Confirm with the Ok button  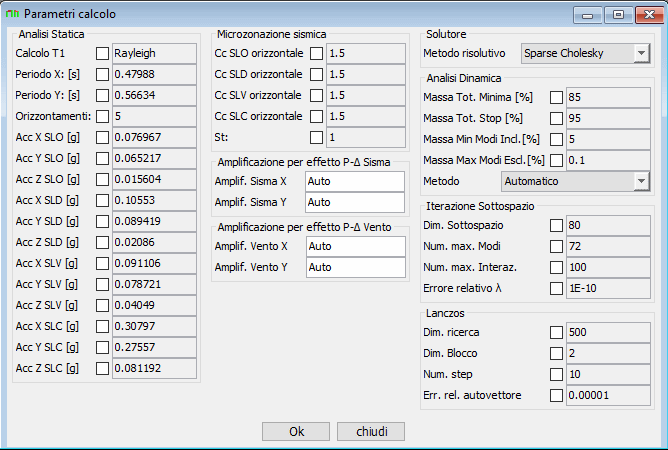(296, 432)
